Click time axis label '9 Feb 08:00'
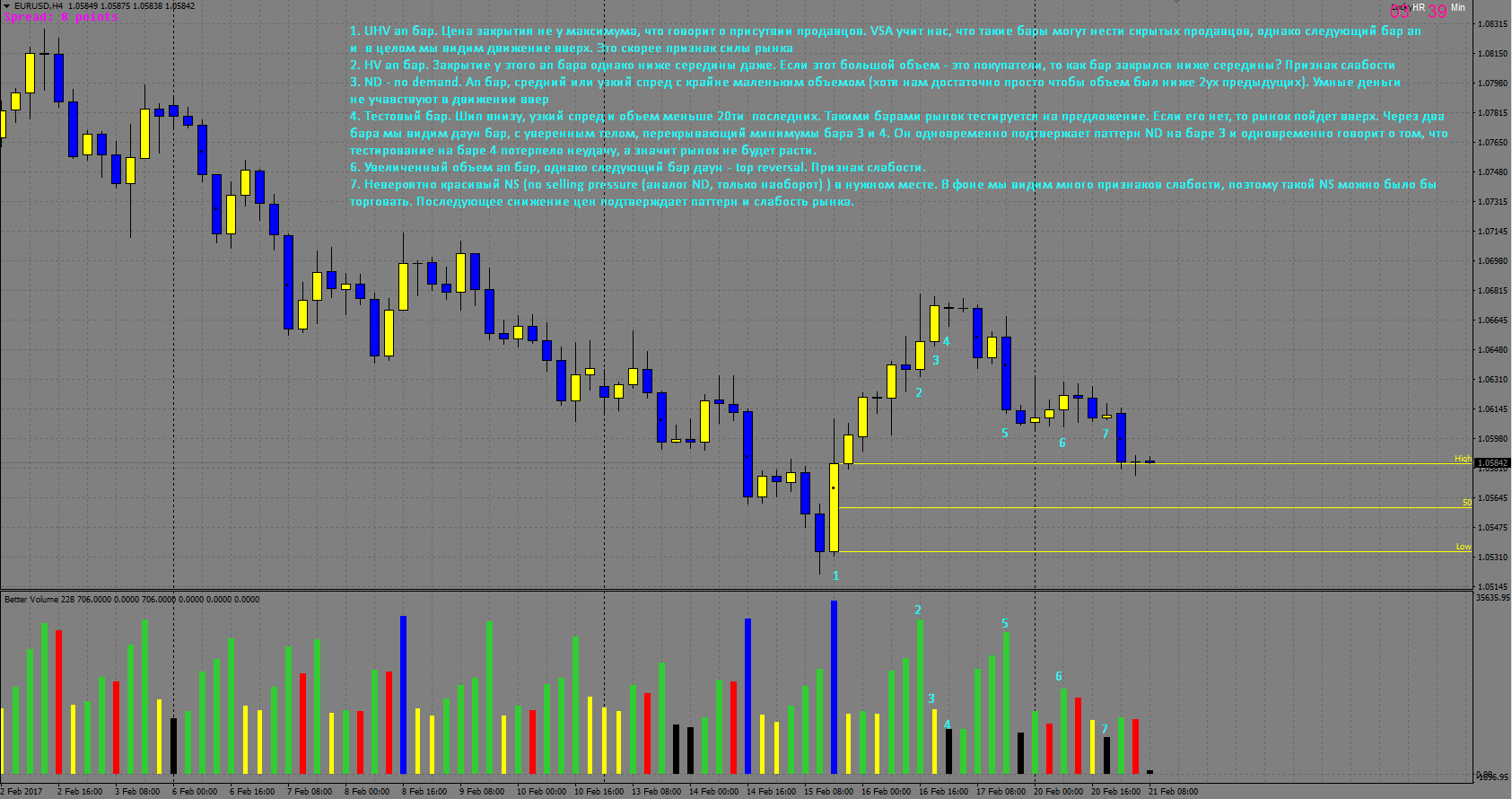This screenshot has height=799, width=1512. point(482,791)
